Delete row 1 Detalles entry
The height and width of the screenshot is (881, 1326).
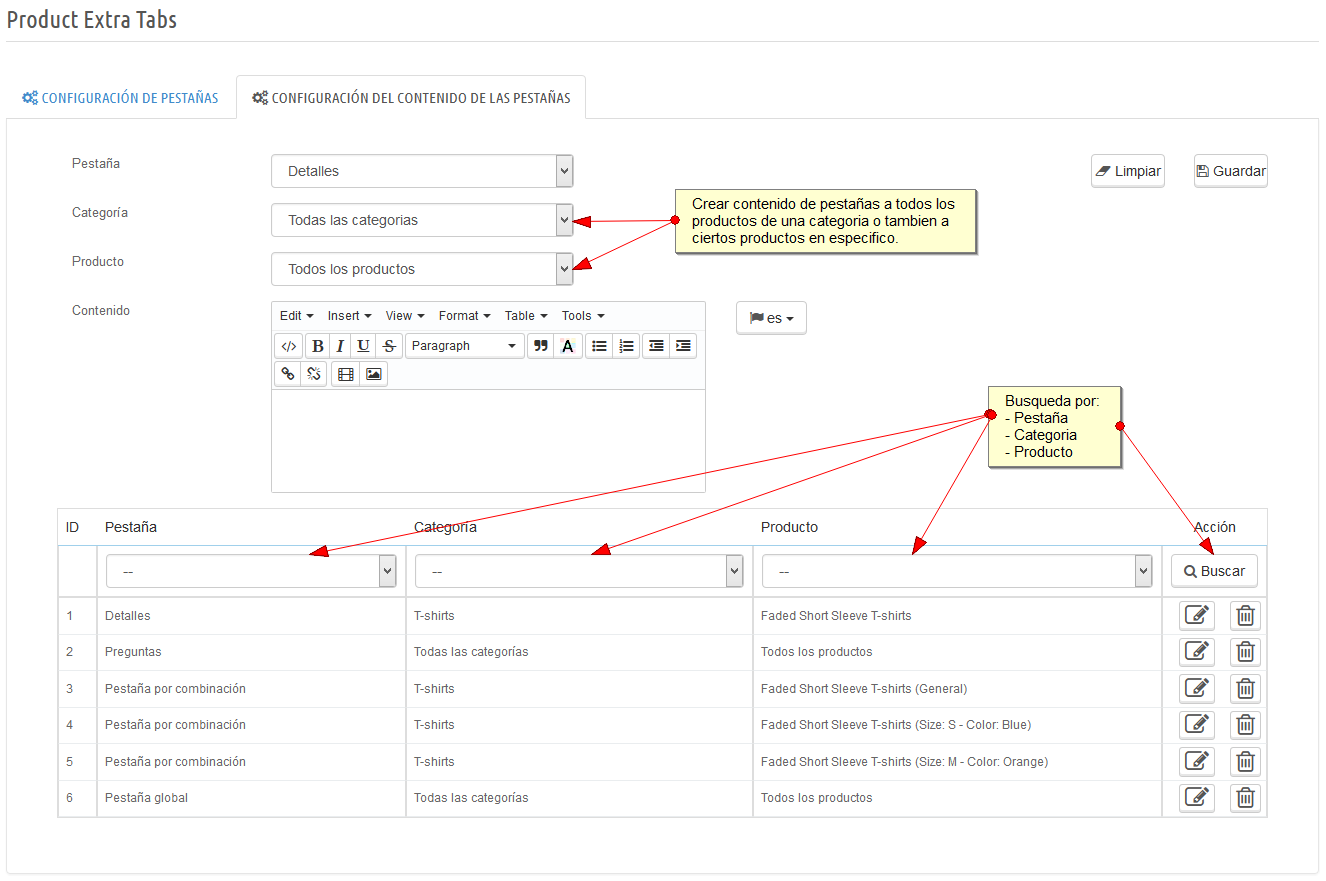click(1245, 615)
